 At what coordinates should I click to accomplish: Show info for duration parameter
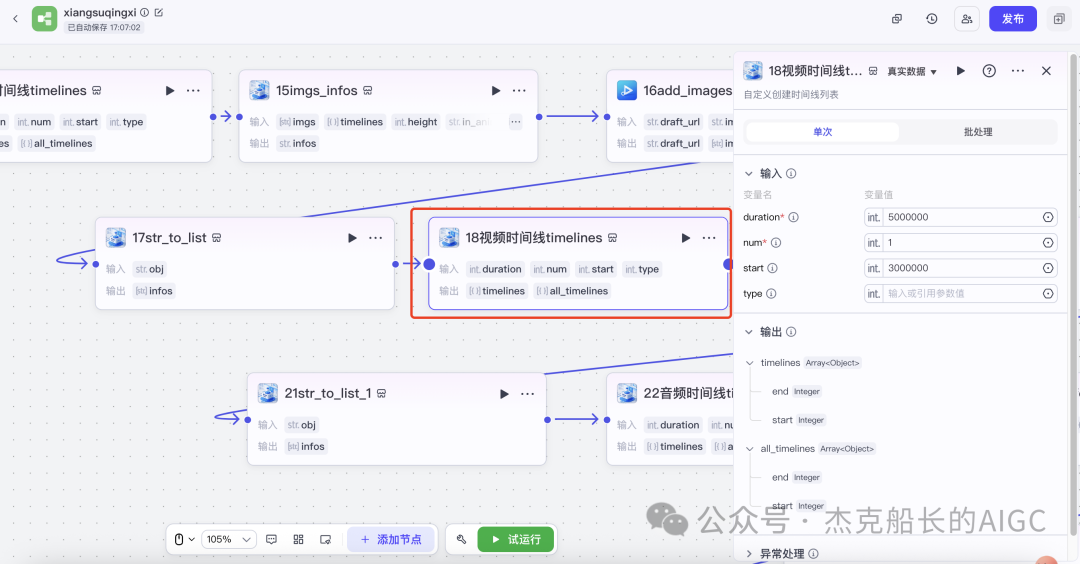pos(793,217)
